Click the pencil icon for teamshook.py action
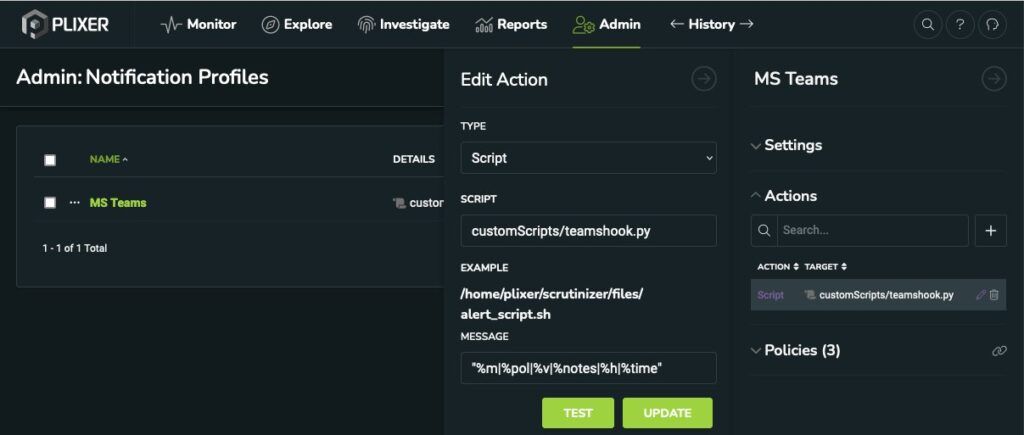The image size is (1024, 435). pos(980,295)
